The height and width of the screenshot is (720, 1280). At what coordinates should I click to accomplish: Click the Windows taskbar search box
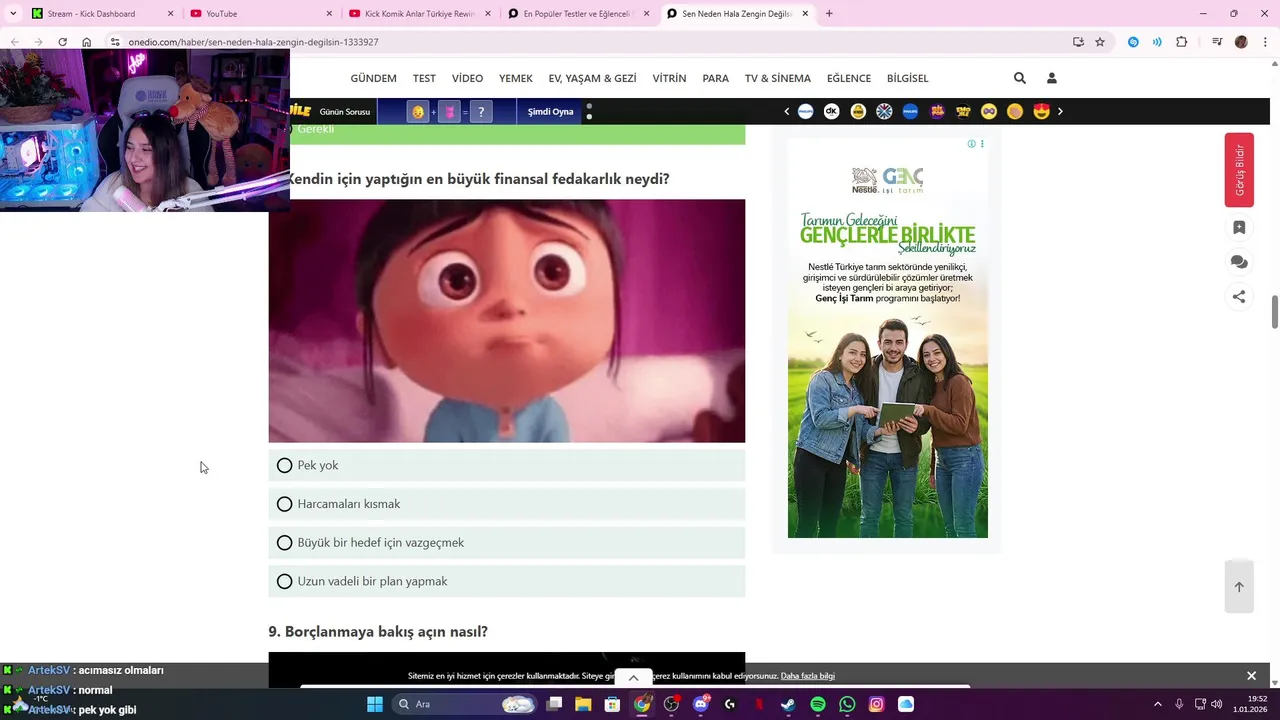[x=464, y=704]
